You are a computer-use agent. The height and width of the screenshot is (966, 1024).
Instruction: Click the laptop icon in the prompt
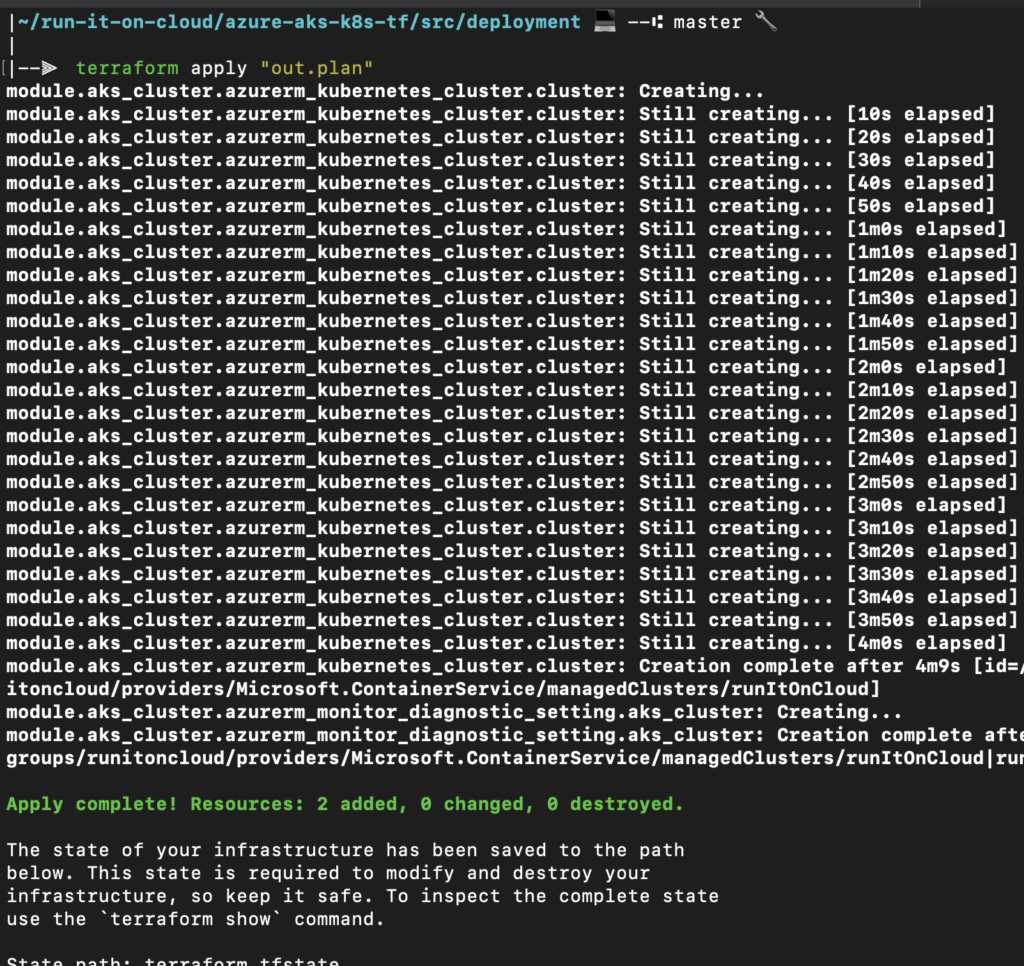[x=604, y=21]
